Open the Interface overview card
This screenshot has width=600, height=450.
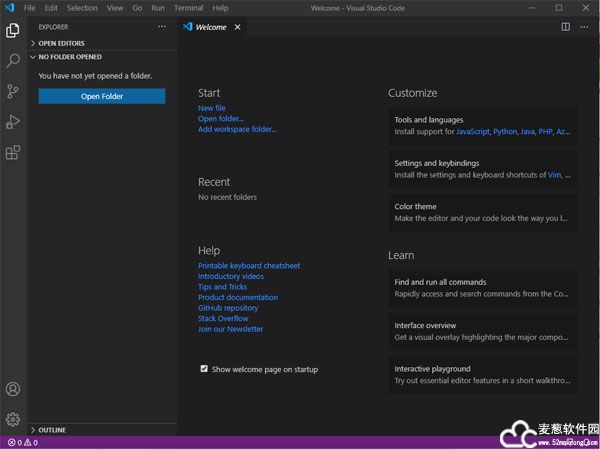[483, 331]
